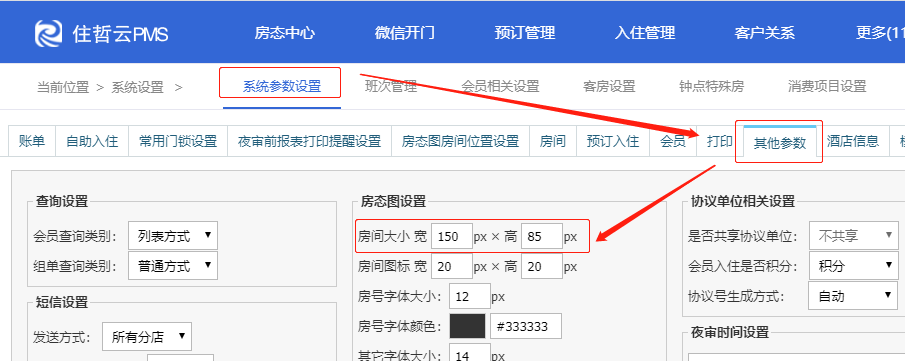Open the 常用门锁设置 sub-tab
This screenshot has height=361, width=905.
pos(178,141)
